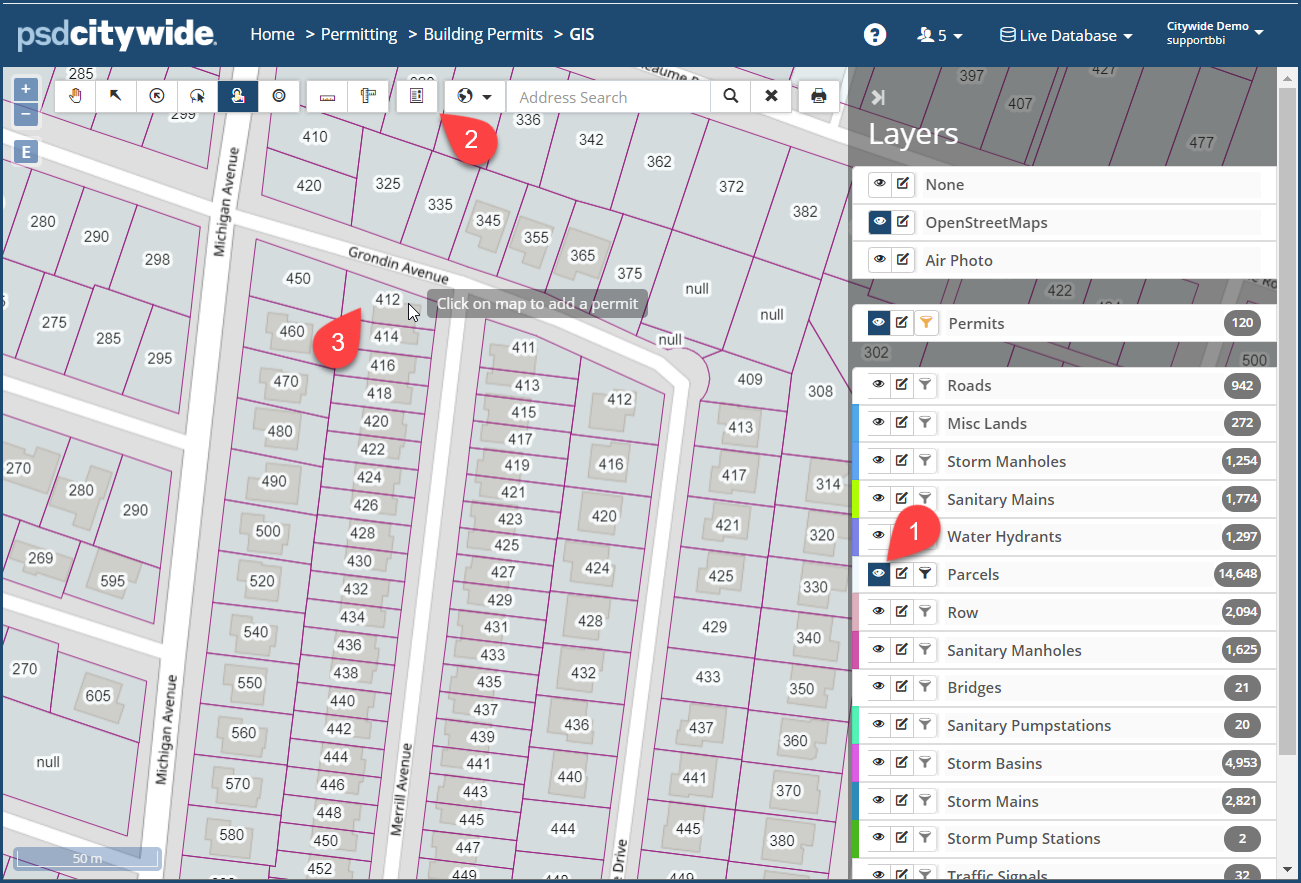Image resolution: width=1301 pixels, height=883 pixels.
Task: Click the ruler measure tool
Action: click(327, 96)
